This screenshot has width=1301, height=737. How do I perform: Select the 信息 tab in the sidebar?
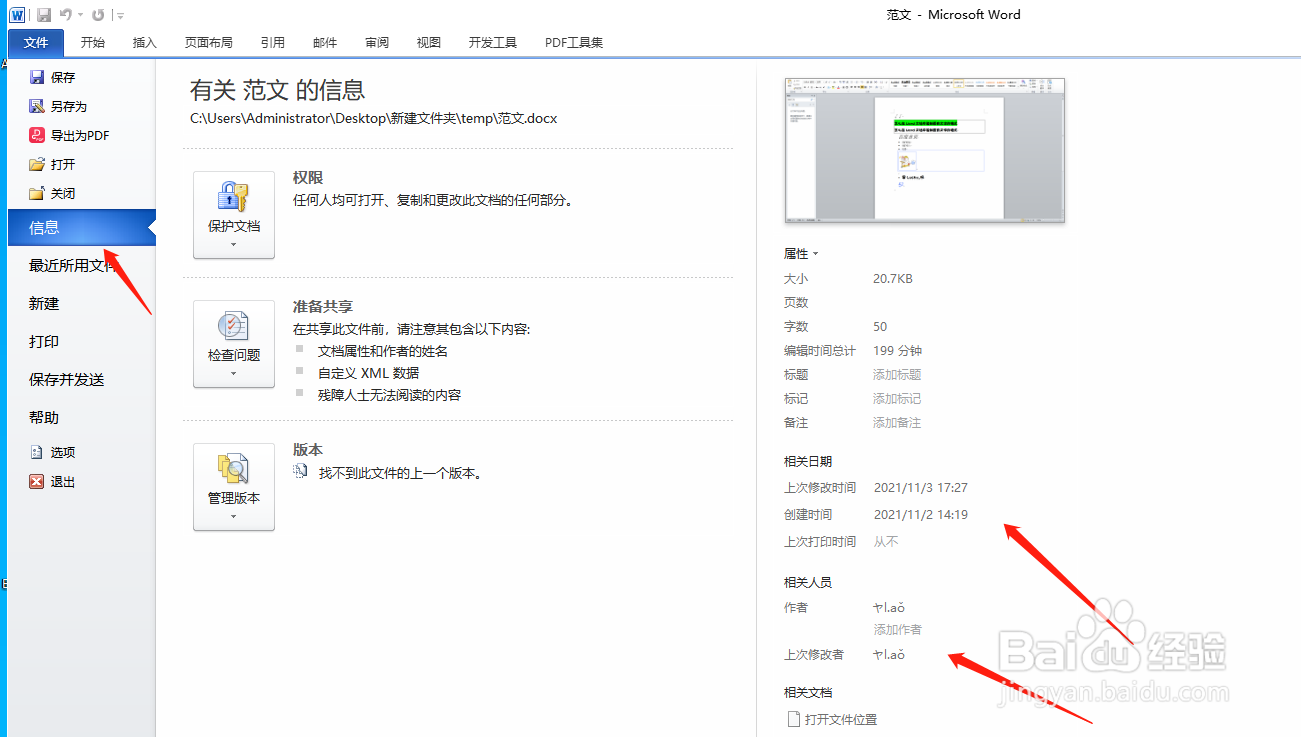tap(81, 227)
